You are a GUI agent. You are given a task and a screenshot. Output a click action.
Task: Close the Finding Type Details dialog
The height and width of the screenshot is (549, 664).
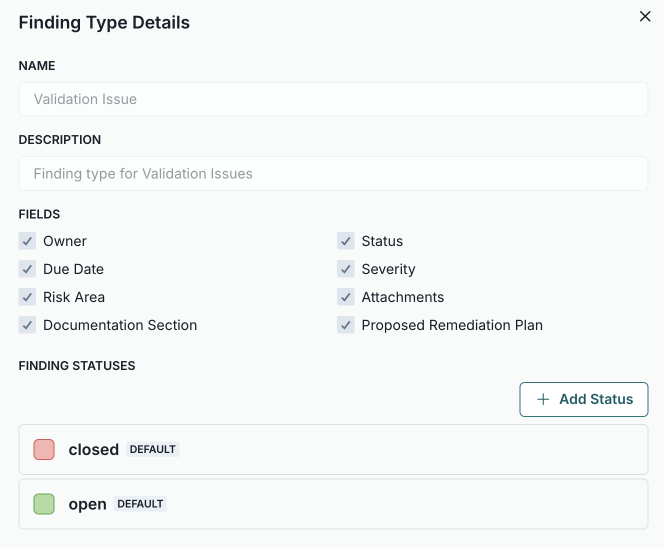645,17
